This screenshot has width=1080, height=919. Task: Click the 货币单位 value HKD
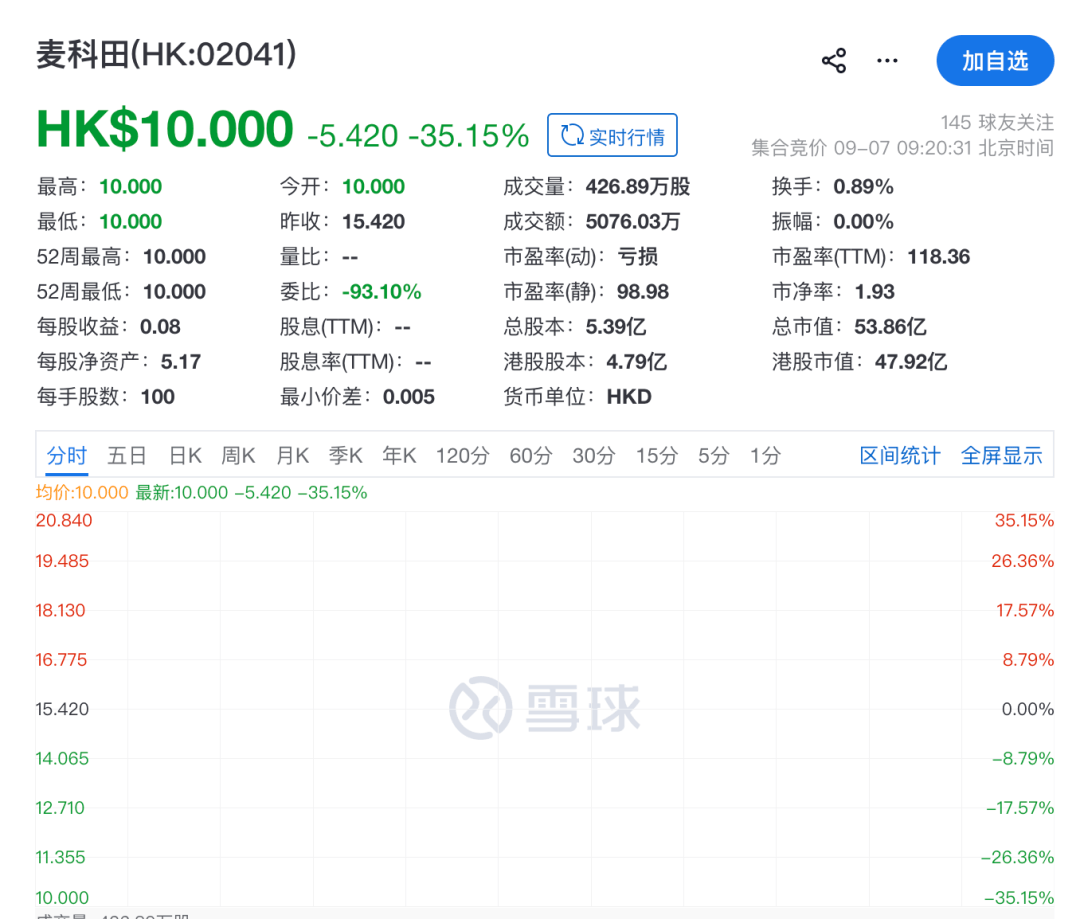(629, 397)
